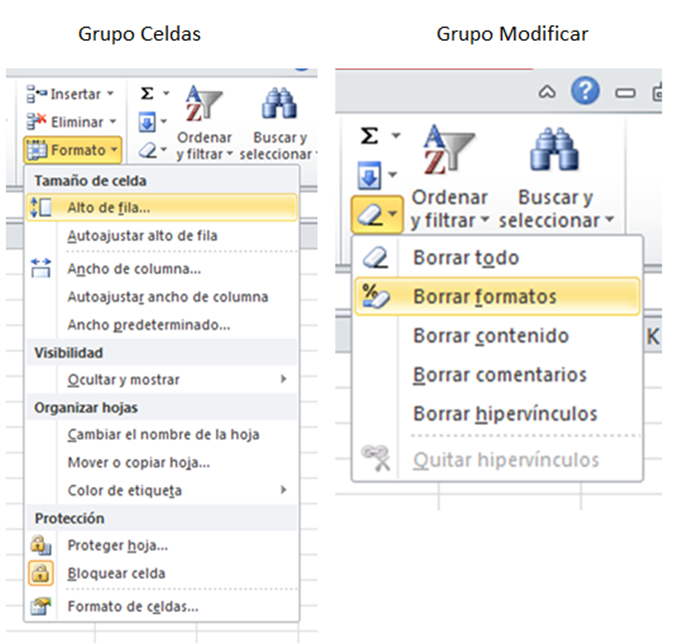Open the Eliminar dropdown
The height and width of the screenshot is (644, 678).
click(x=68, y=122)
